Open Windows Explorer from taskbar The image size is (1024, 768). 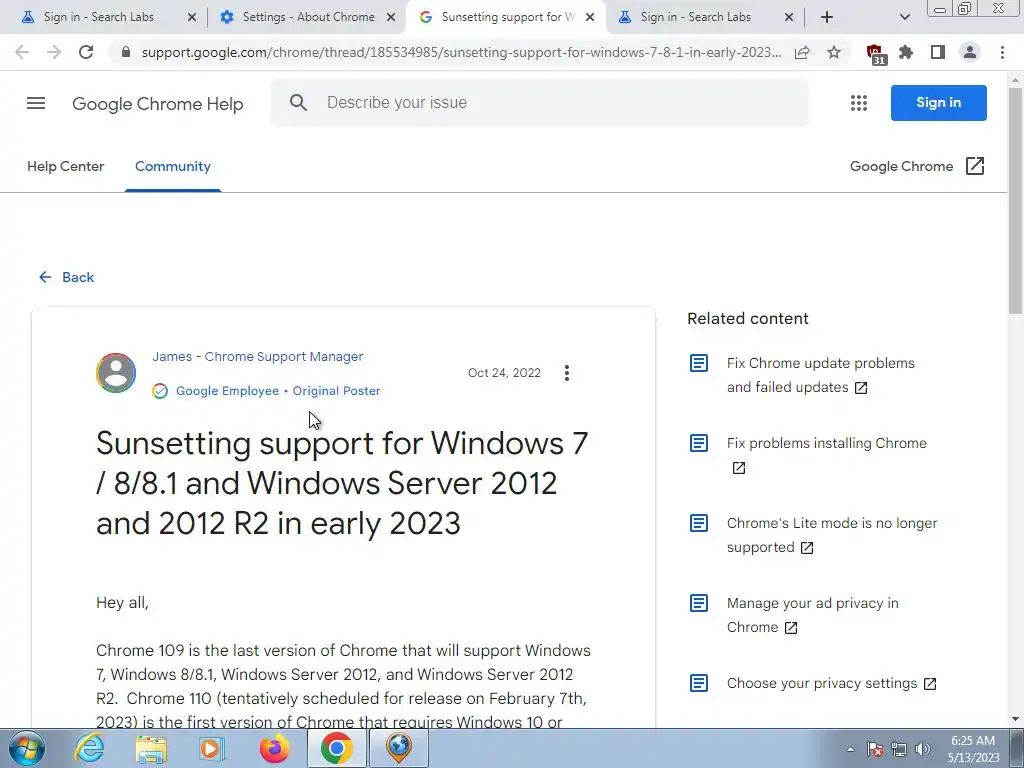151,749
